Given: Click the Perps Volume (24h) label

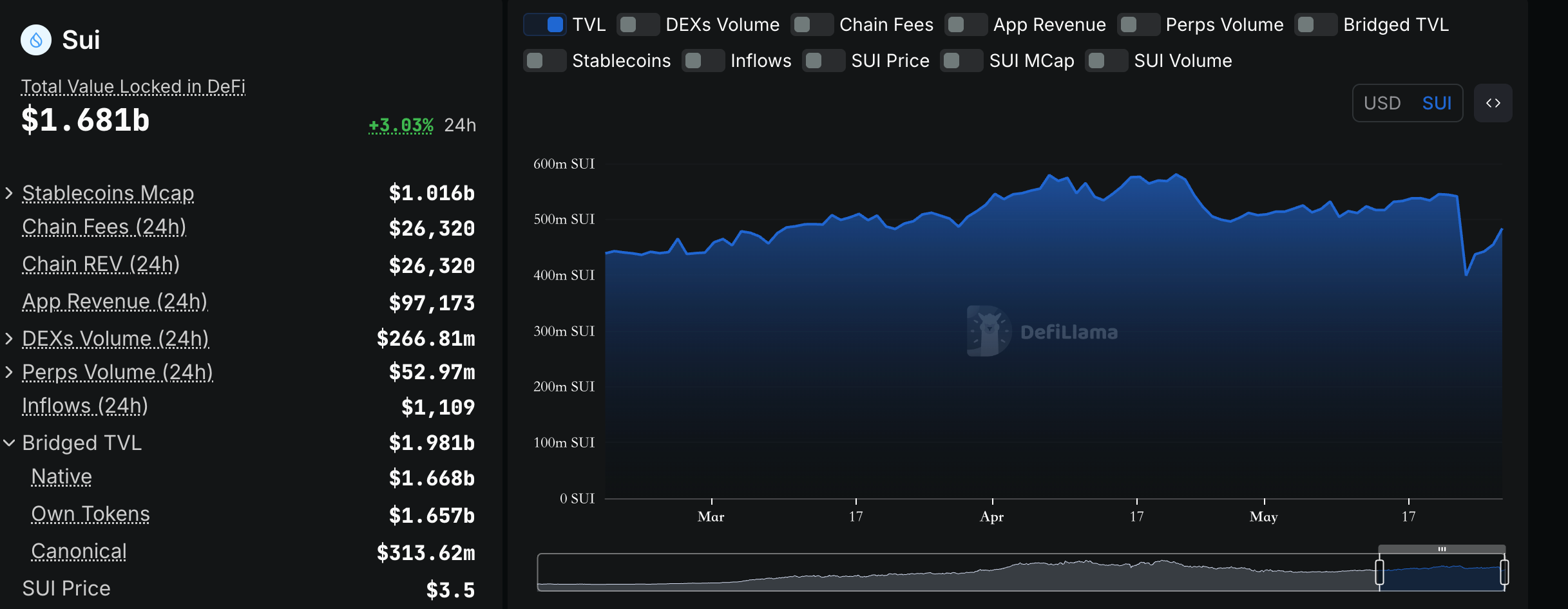Looking at the screenshot, I should click(117, 372).
